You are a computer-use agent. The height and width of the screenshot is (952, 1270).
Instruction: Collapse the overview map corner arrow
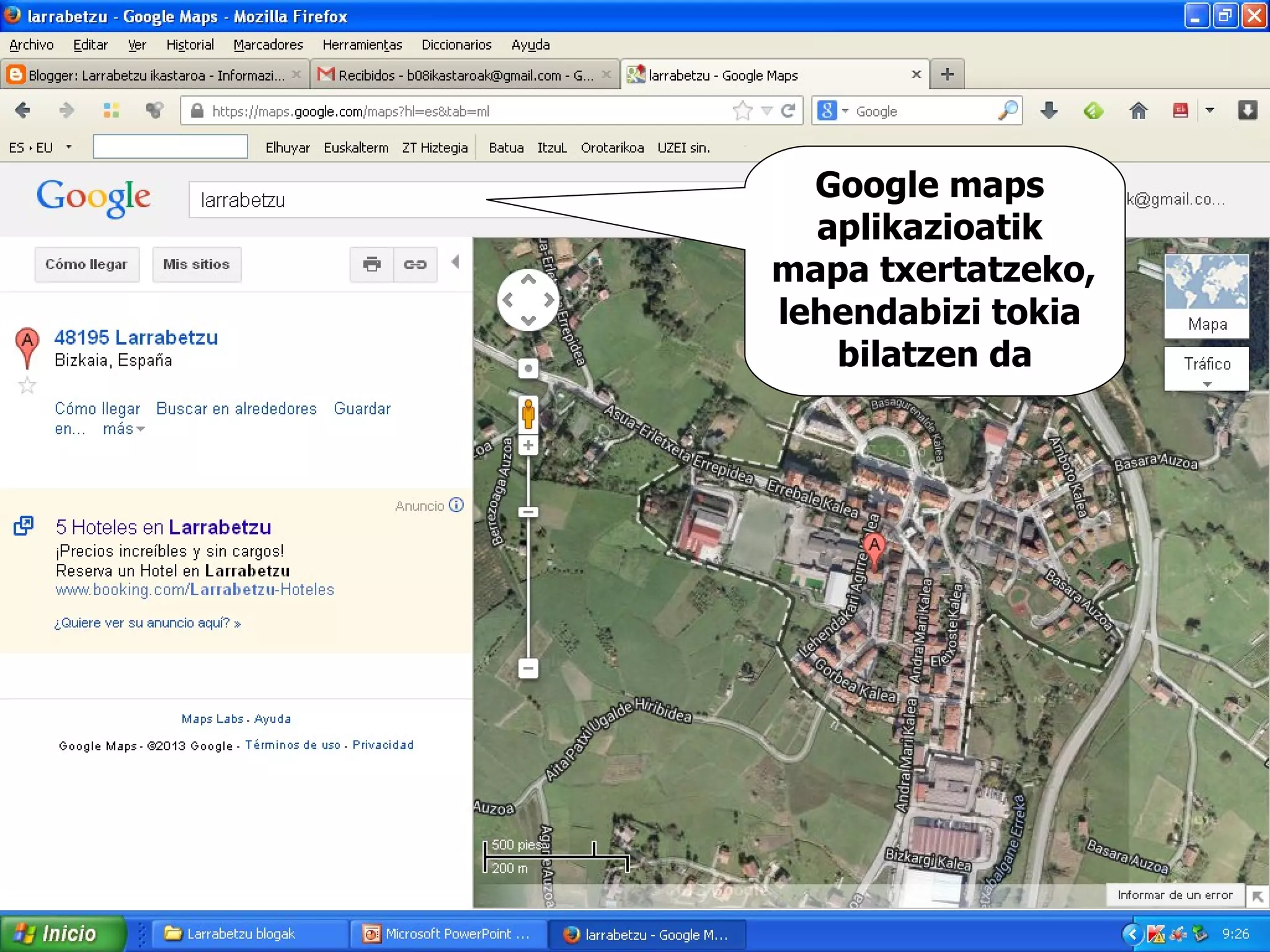[x=1258, y=896]
